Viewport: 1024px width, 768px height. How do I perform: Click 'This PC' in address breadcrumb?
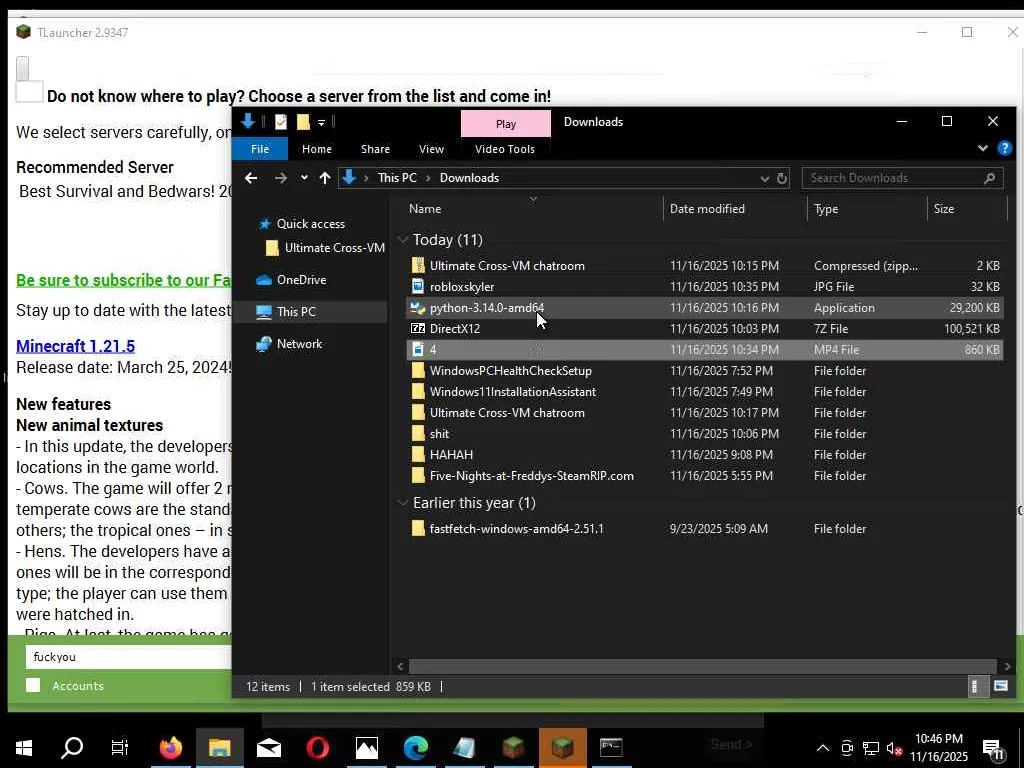tap(397, 178)
